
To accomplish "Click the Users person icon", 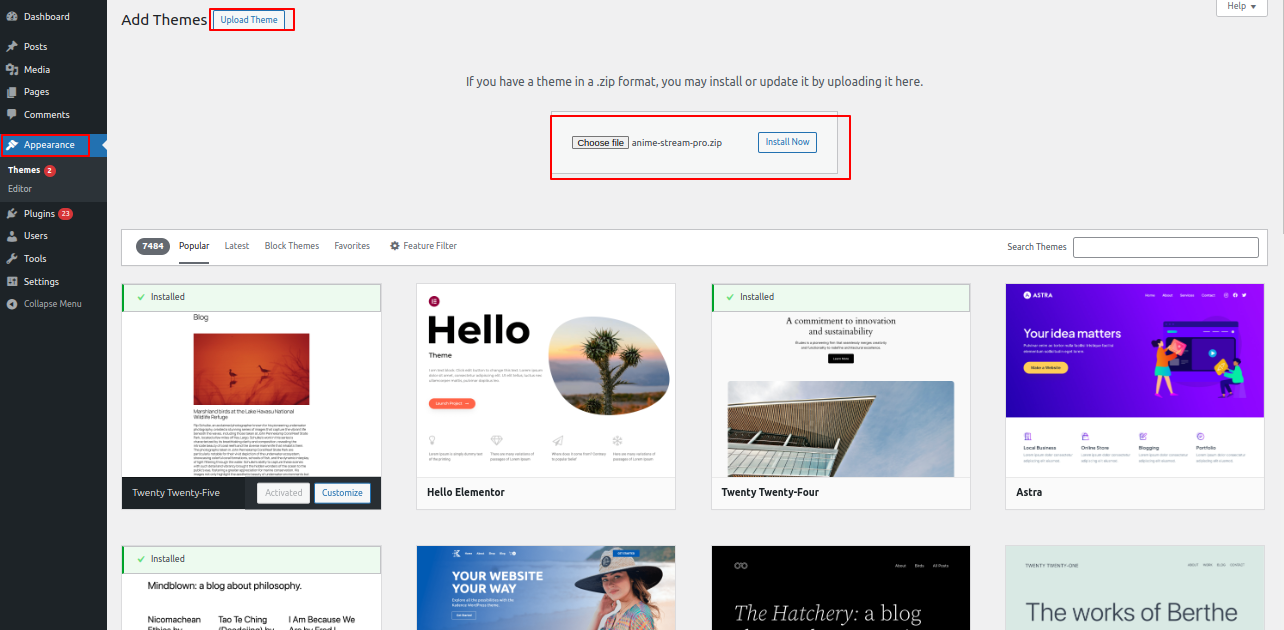I will coord(12,236).
